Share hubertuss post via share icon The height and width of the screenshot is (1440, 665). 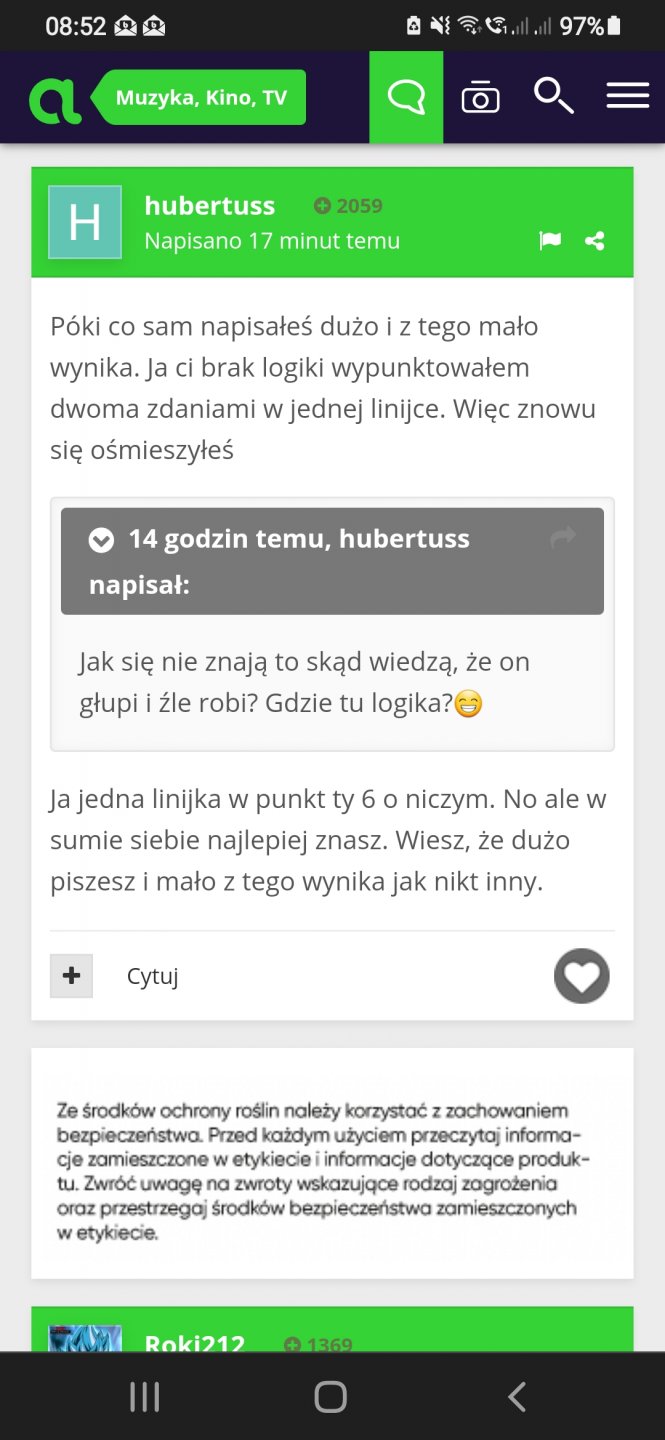(x=595, y=241)
